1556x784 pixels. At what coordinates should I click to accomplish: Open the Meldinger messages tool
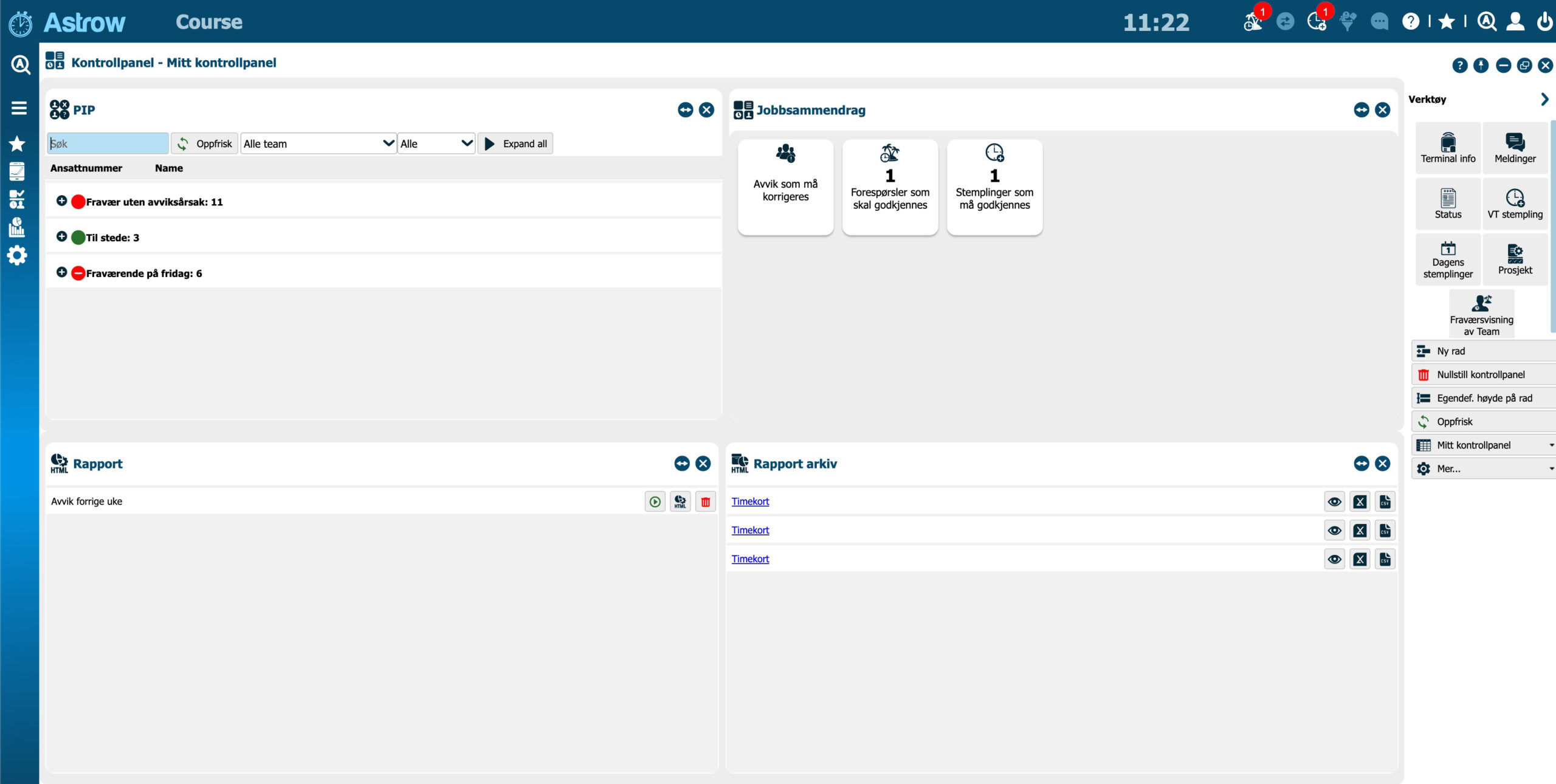[x=1514, y=148]
